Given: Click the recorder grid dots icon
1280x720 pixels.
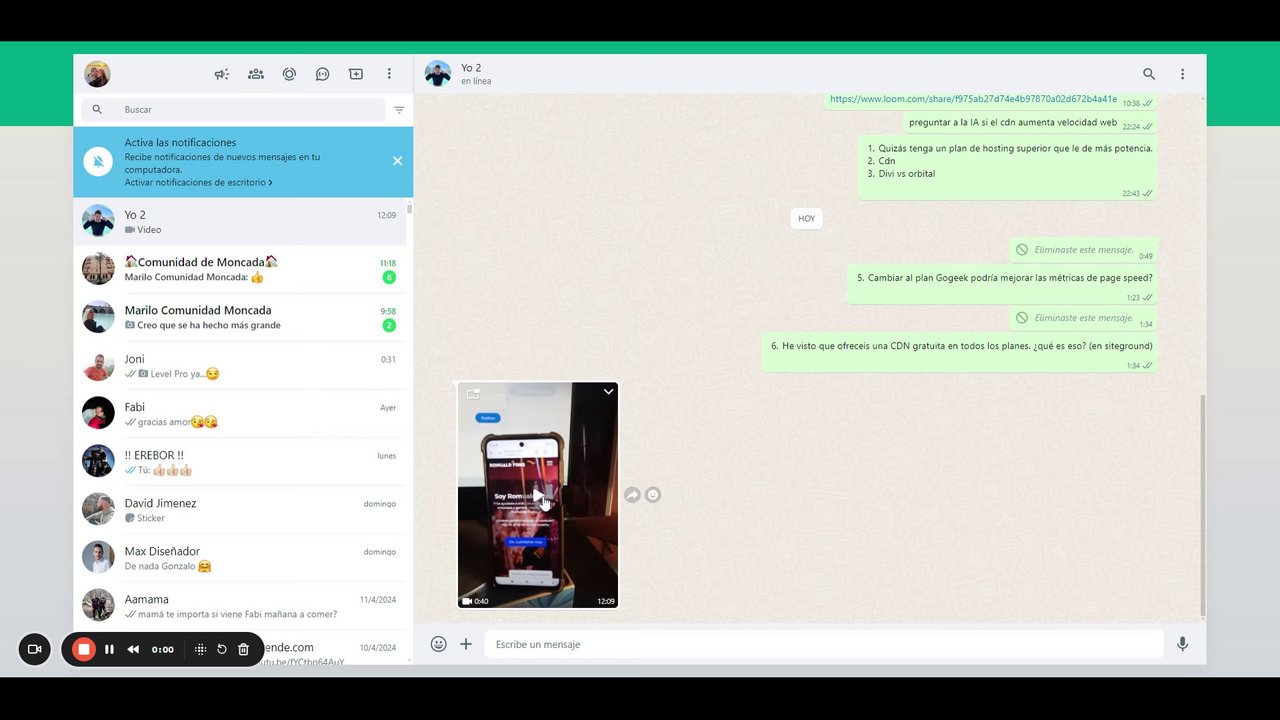Looking at the screenshot, I should 200,649.
